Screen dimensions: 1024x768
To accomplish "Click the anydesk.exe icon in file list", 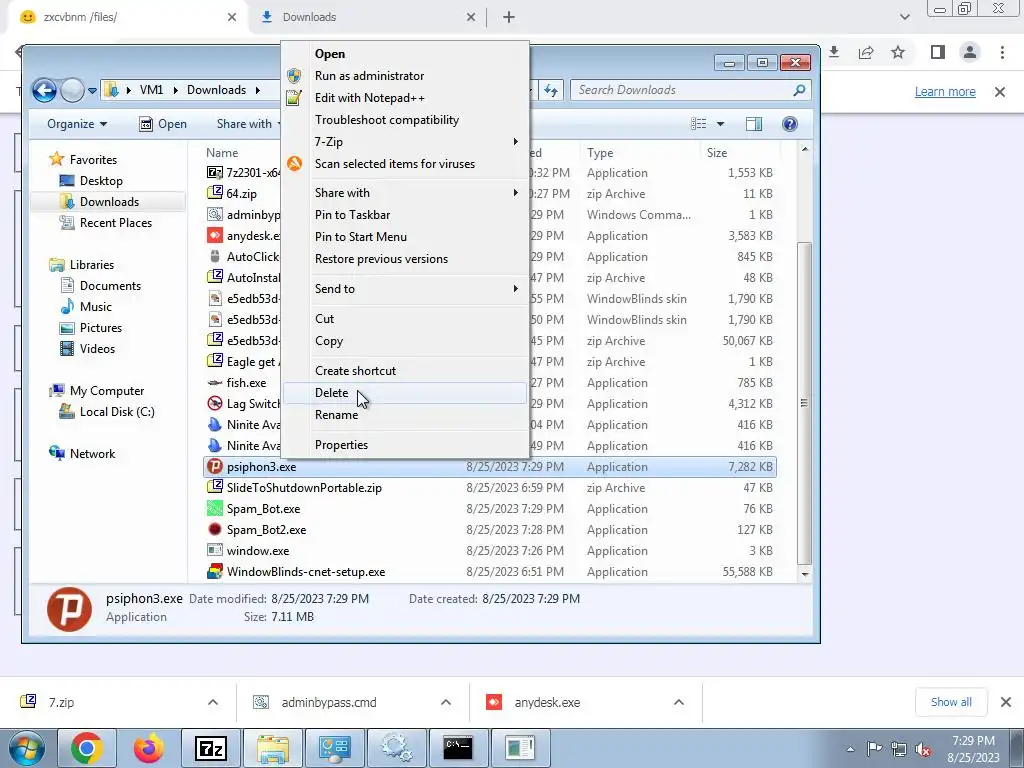I will pos(214,236).
